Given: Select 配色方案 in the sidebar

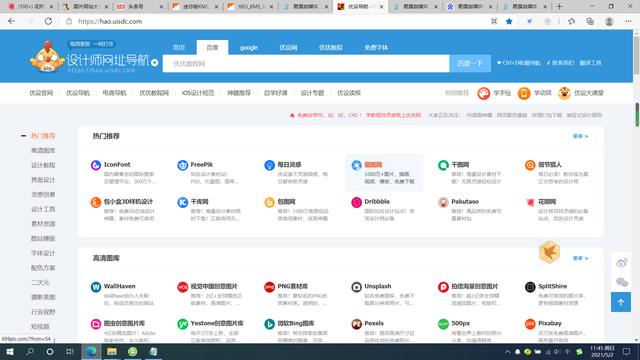Looking at the screenshot, I should point(43,268).
